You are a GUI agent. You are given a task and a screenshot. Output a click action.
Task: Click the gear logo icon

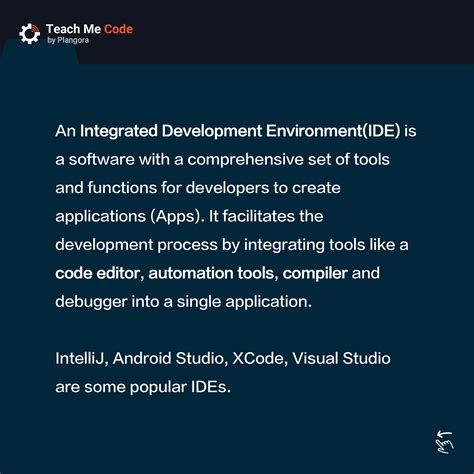(x=29, y=34)
